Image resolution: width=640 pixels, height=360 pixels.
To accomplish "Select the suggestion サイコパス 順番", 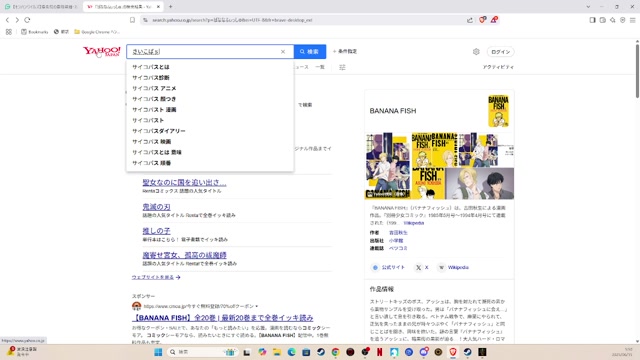I will 210,163.
